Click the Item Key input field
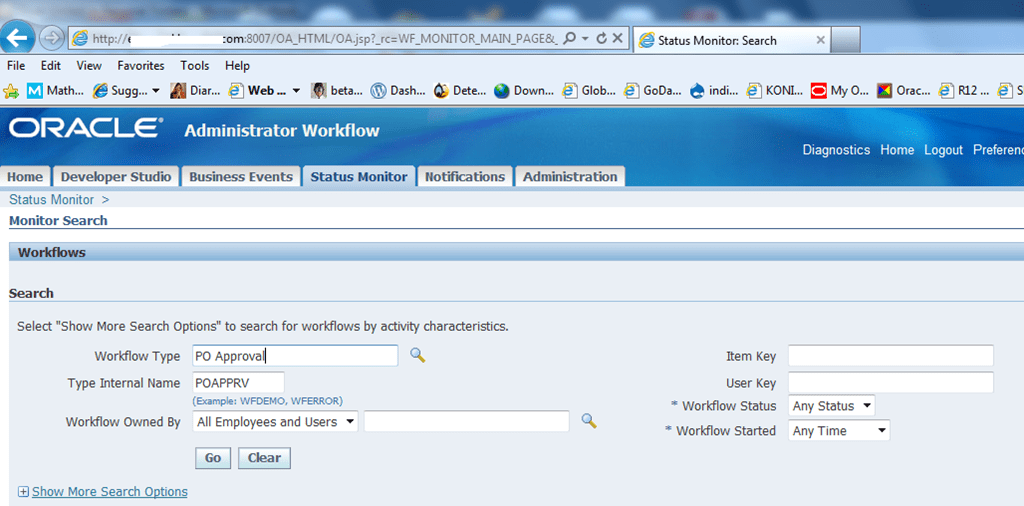 click(891, 356)
